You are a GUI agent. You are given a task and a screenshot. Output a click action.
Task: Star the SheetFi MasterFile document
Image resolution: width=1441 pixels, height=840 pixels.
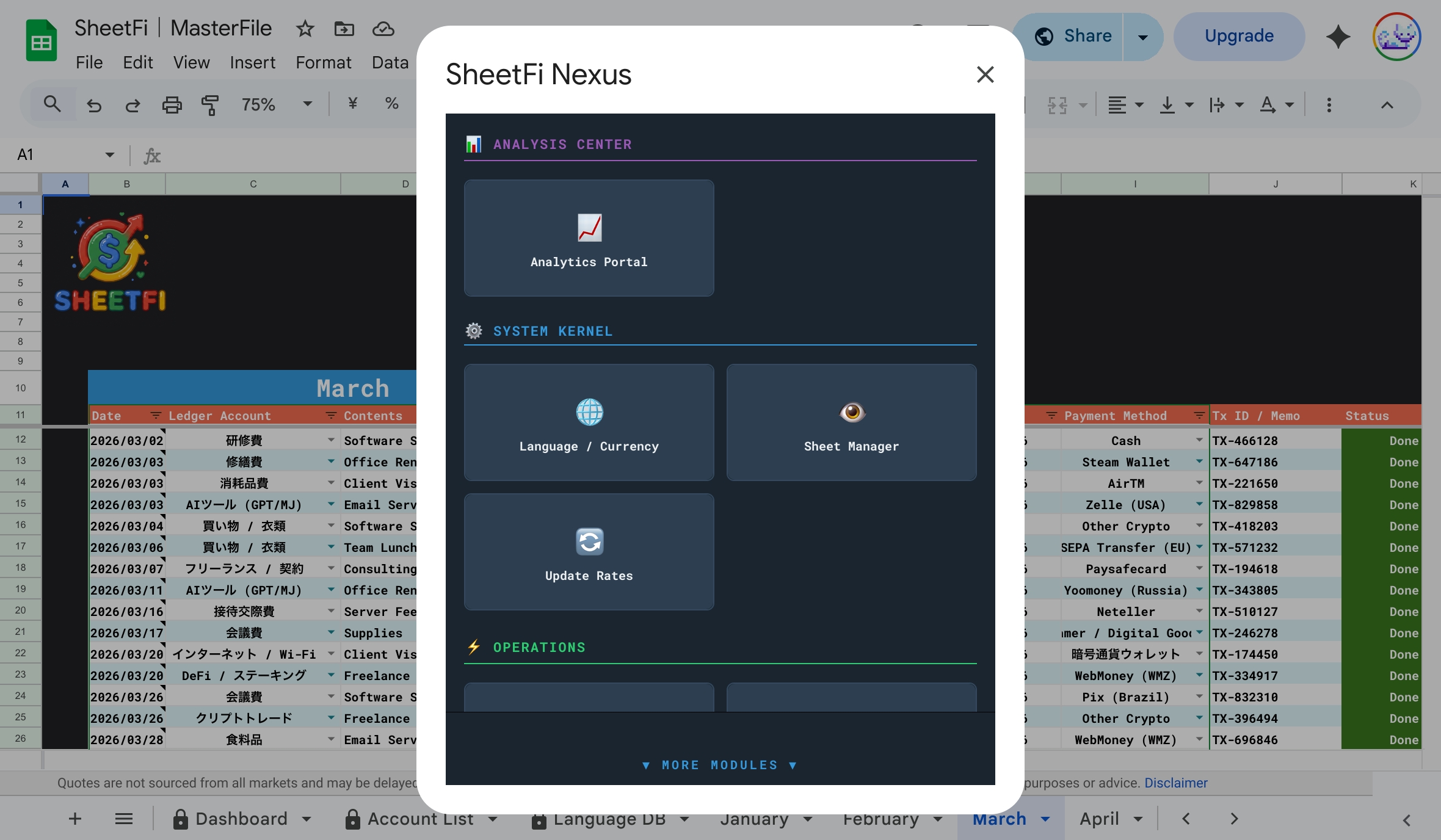pyautogui.click(x=305, y=29)
